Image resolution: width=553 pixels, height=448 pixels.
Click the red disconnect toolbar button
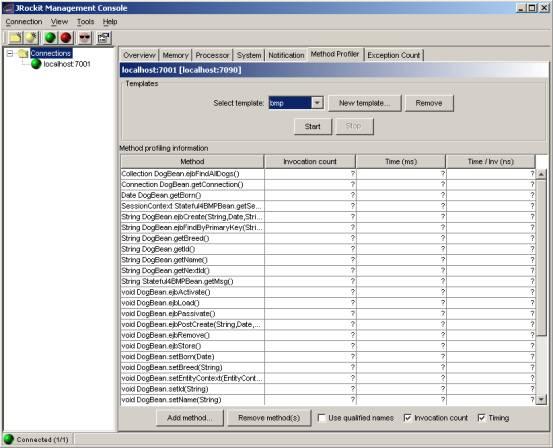[66, 37]
